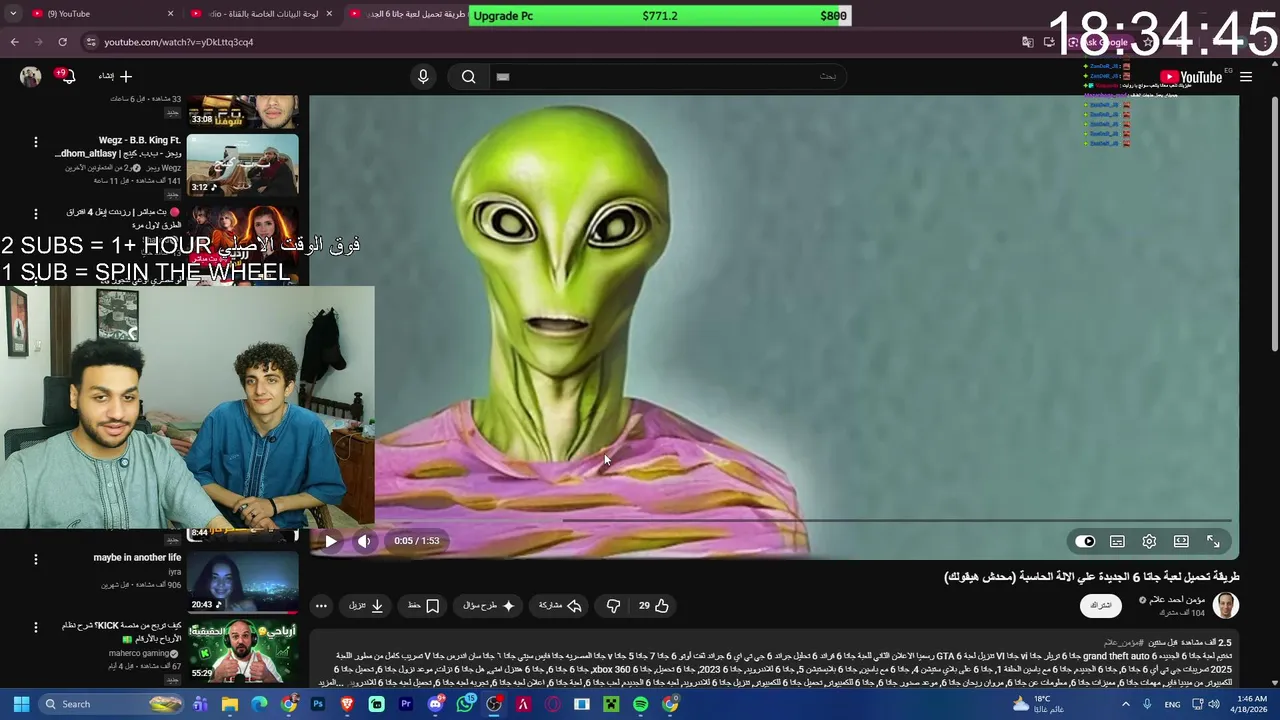Open options for Wegz B.B. King video
The image size is (1280, 720).
point(35,142)
